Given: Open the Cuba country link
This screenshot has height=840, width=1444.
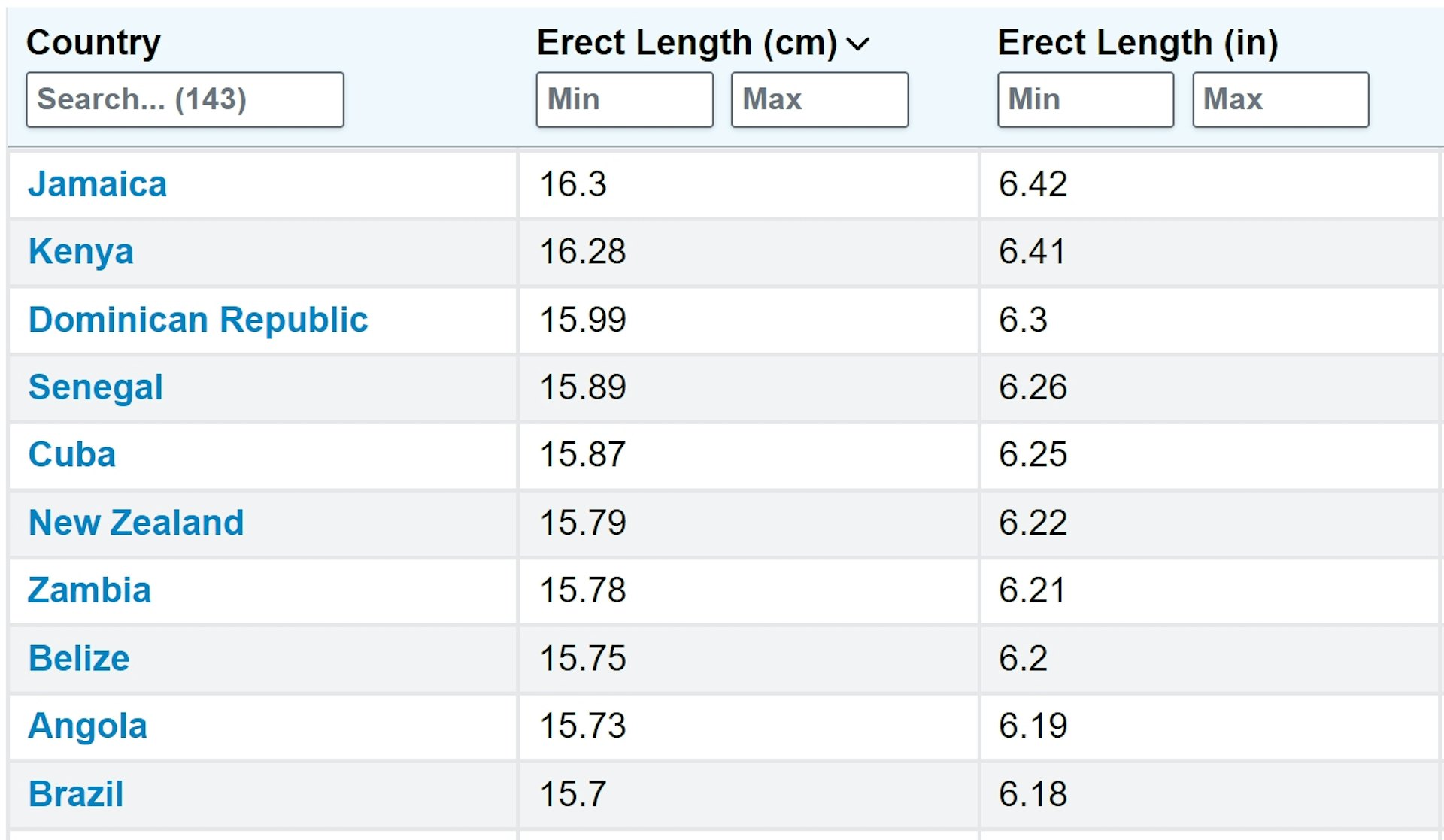Looking at the screenshot, I should 72,455.
